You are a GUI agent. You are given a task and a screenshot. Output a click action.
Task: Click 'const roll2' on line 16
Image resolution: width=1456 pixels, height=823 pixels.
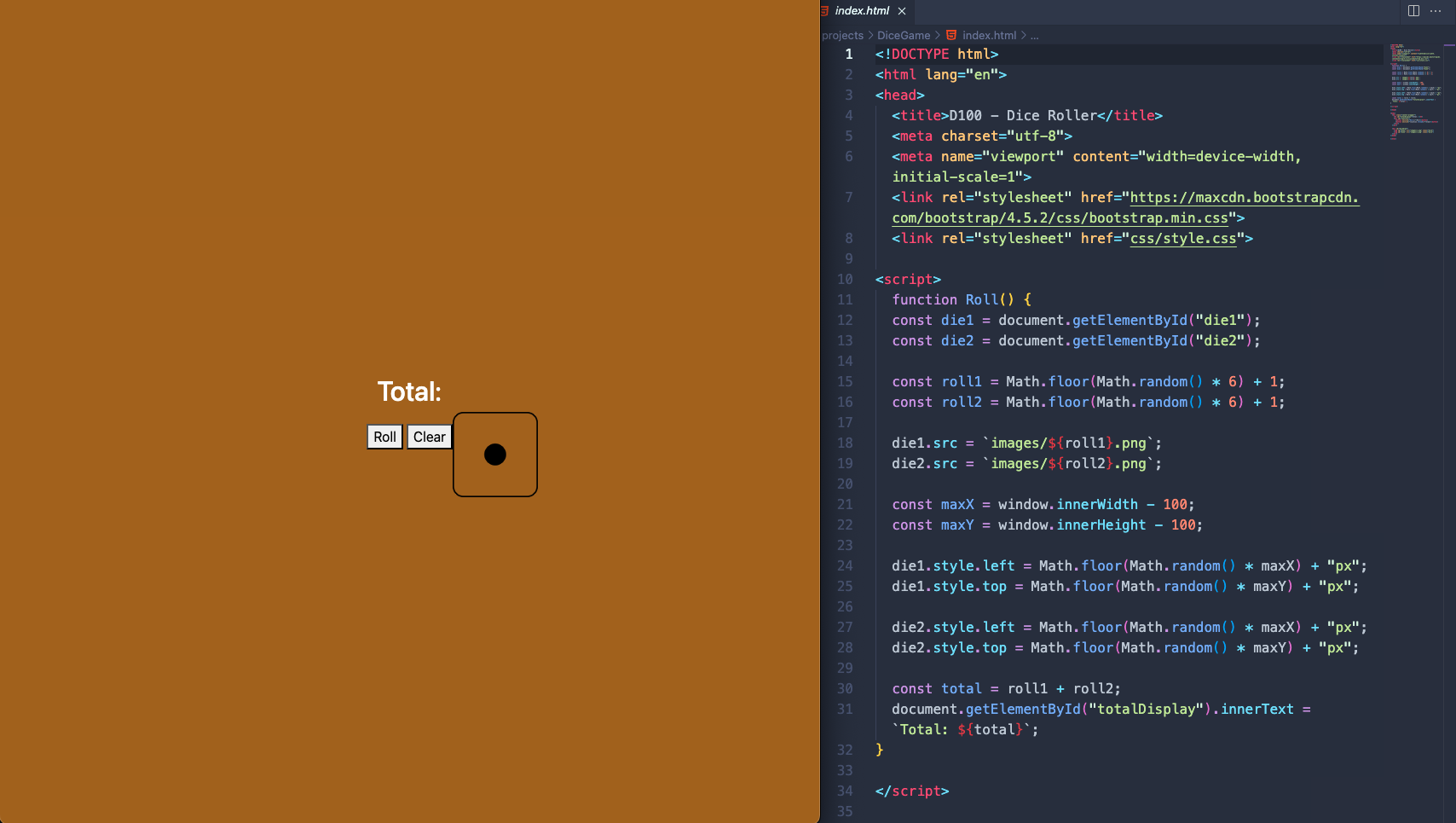click(x=937, y=402)
